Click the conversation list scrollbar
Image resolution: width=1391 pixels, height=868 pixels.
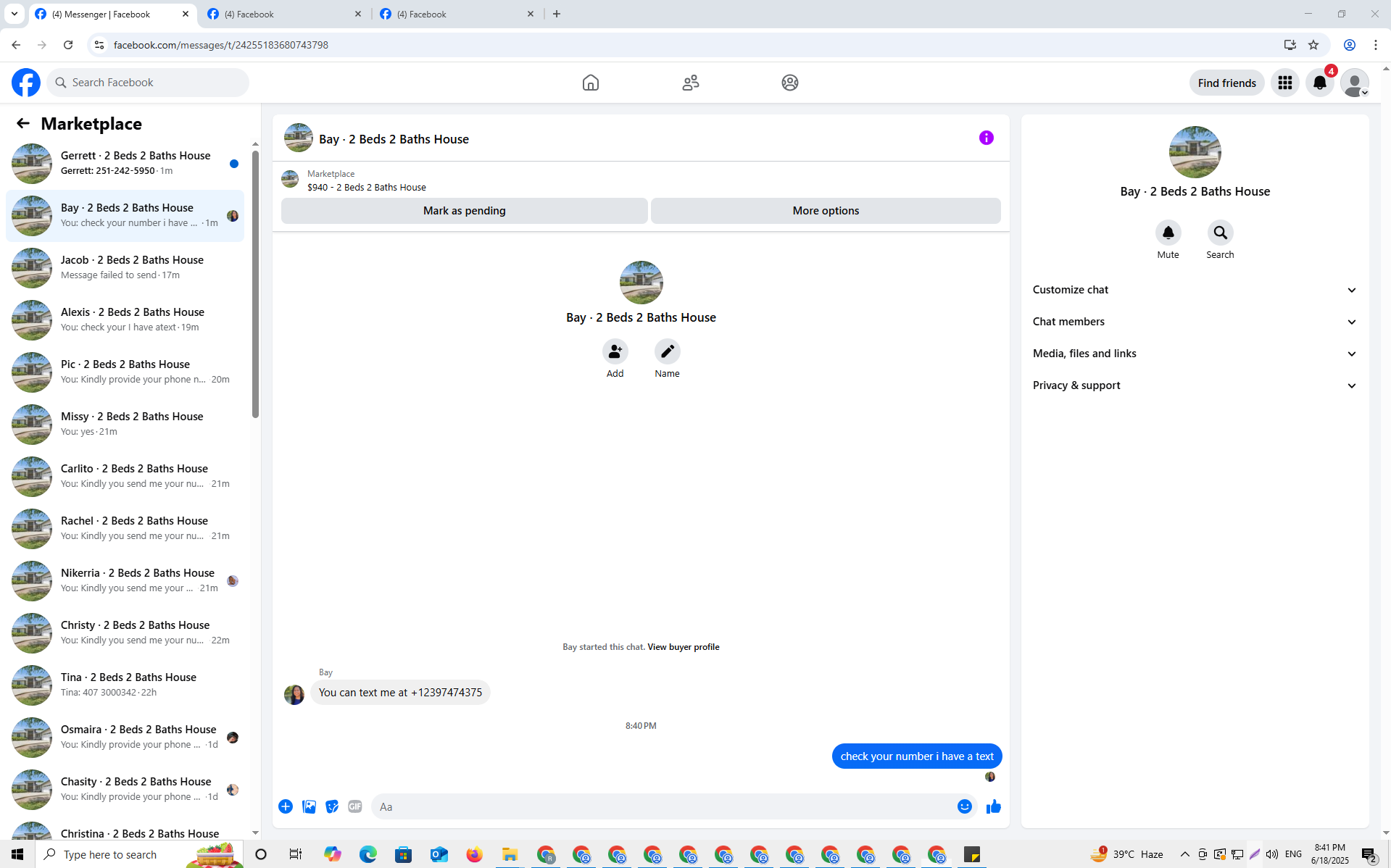pos(255,284)
